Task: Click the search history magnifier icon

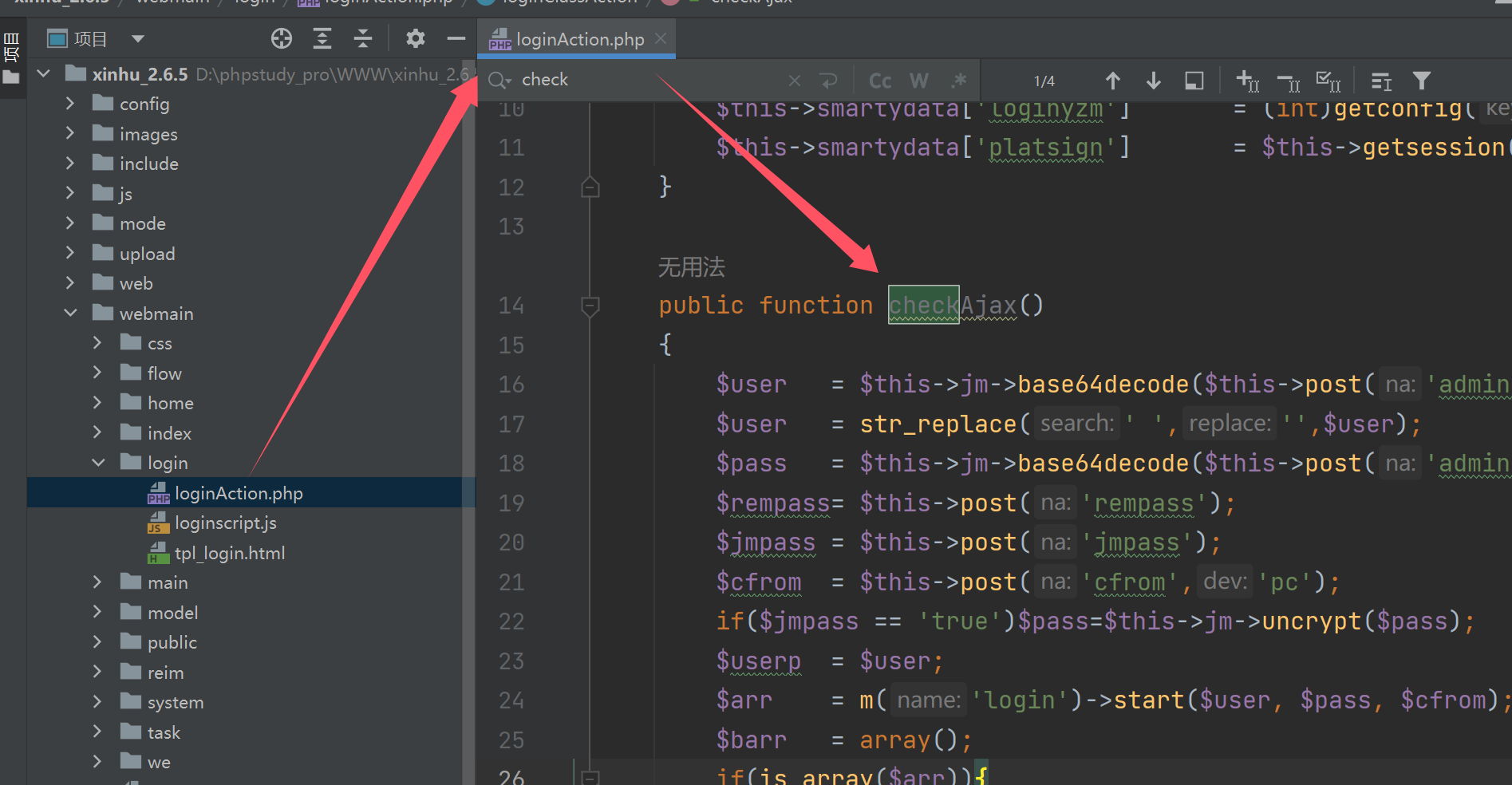Action: (500, 80)
